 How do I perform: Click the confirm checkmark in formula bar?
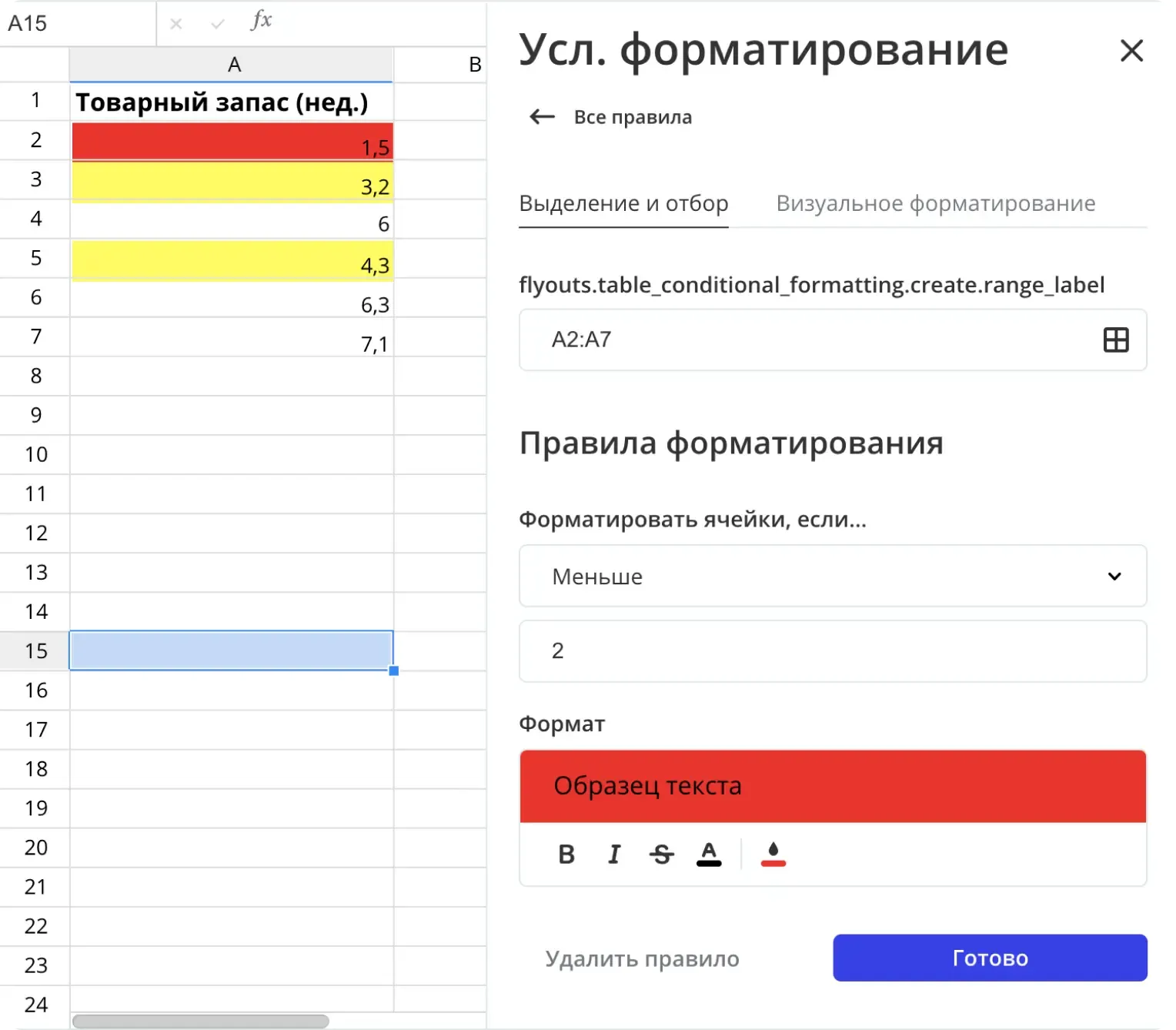[218, 23]
